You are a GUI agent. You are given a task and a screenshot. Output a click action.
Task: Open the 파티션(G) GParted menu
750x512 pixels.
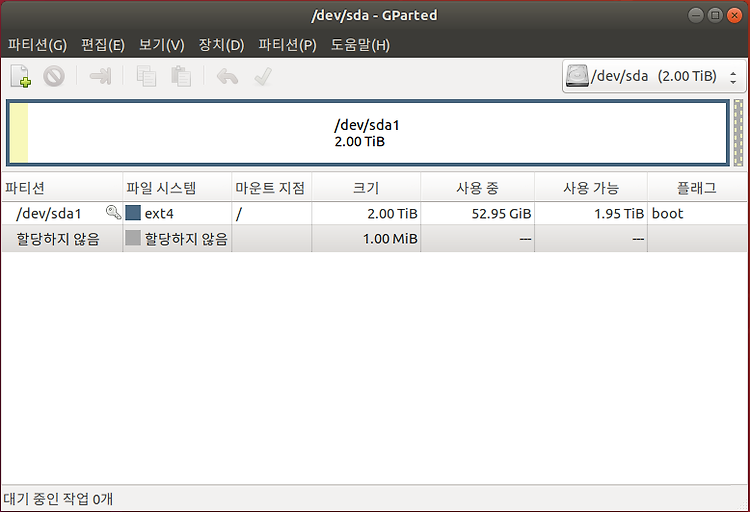point(37,45)
